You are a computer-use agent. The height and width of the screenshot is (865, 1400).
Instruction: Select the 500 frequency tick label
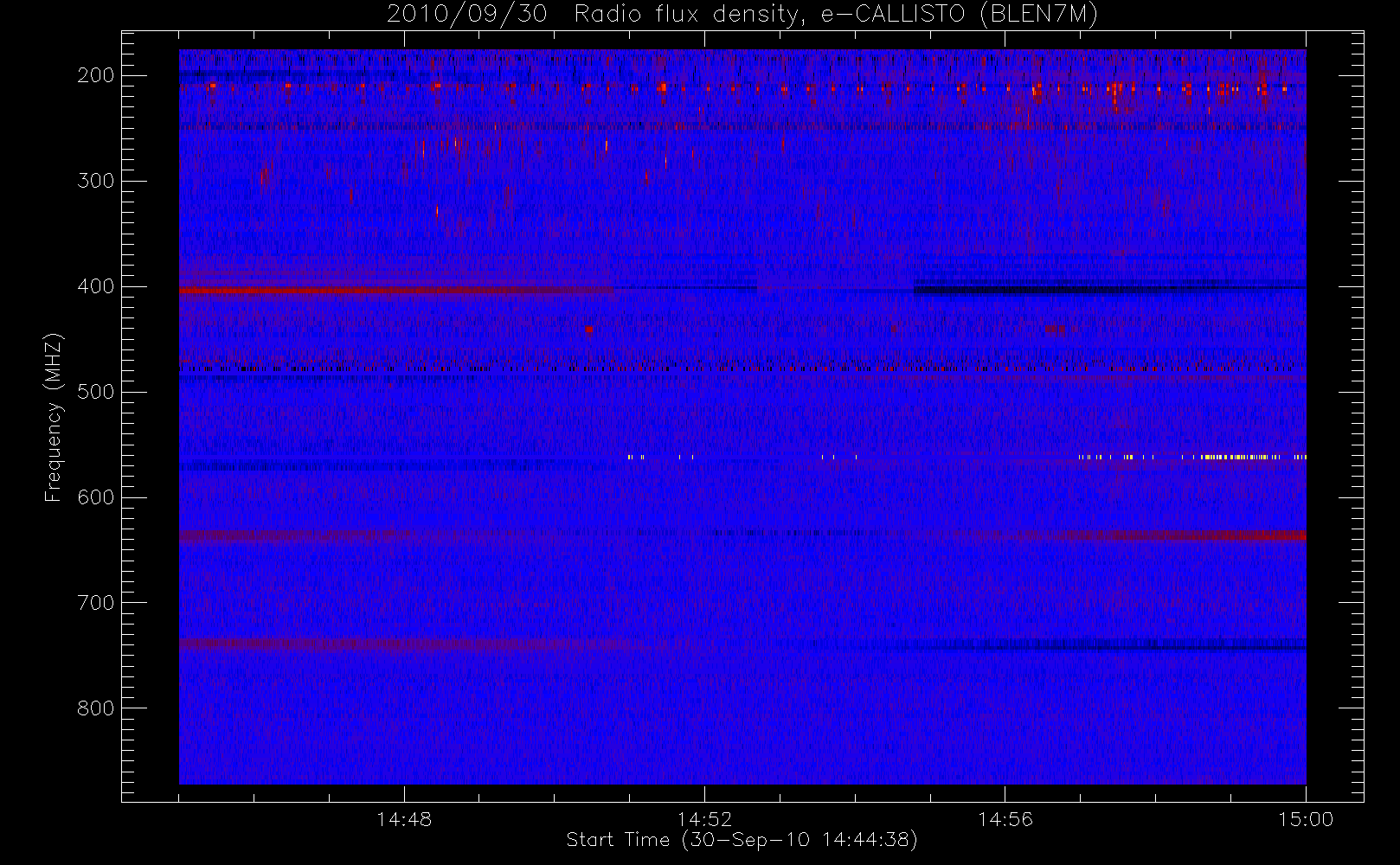coord(96,392)
